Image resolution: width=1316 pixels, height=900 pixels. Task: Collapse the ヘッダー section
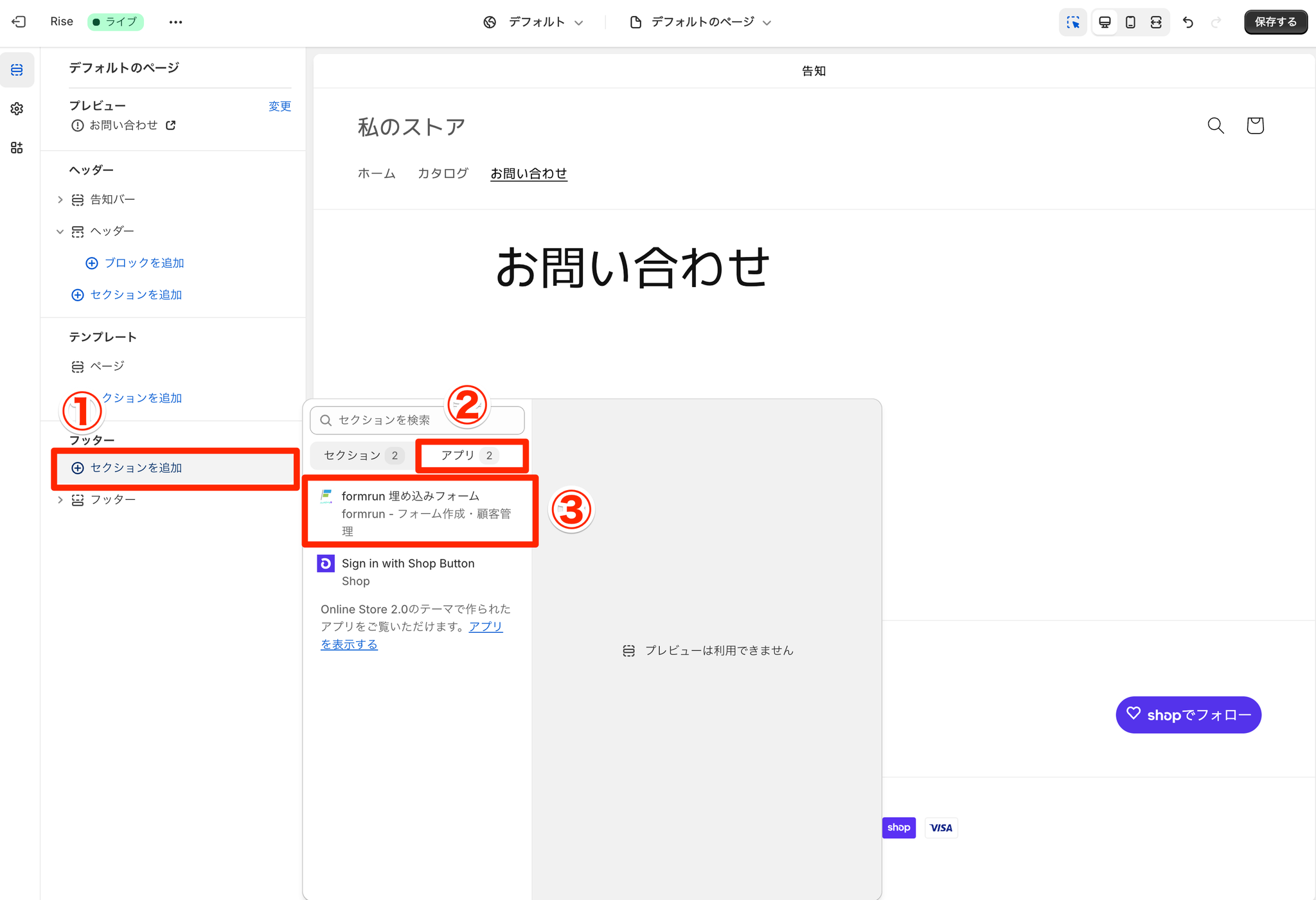pyautogui.click(x=60, y=231)
